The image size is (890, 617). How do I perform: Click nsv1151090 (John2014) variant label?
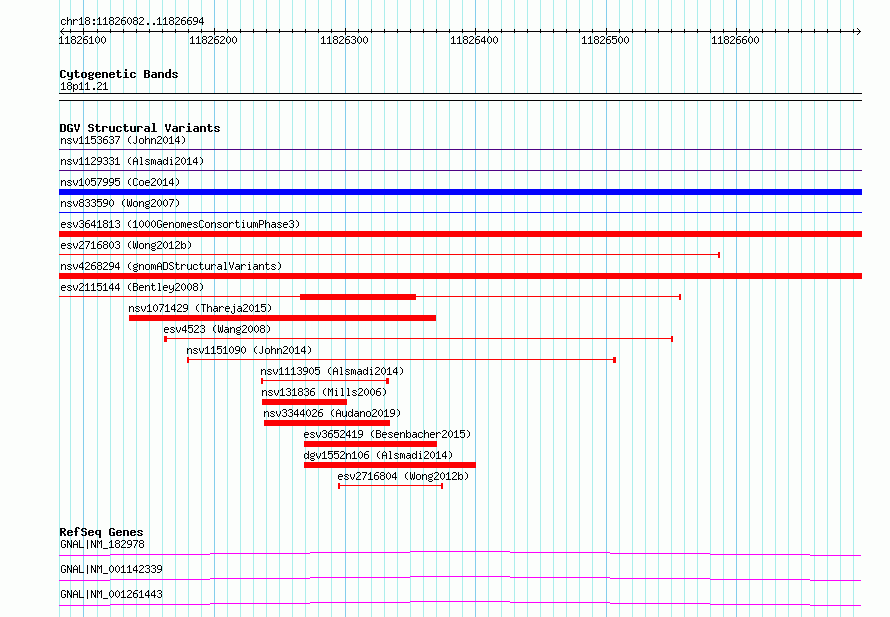(x=249, y=350)
